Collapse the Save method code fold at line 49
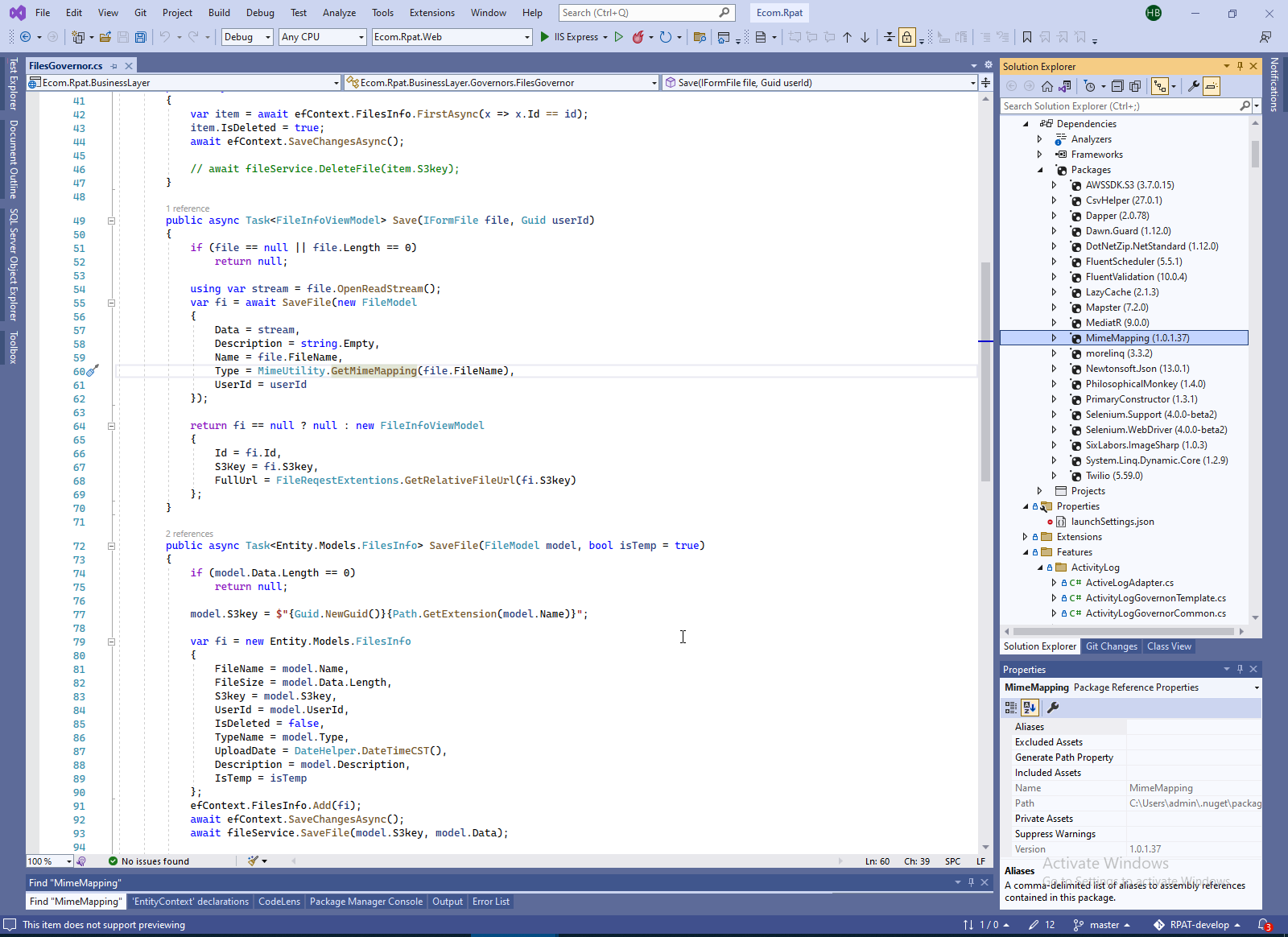The width and height of the screenshot is (1288, 937). (112, 221)
